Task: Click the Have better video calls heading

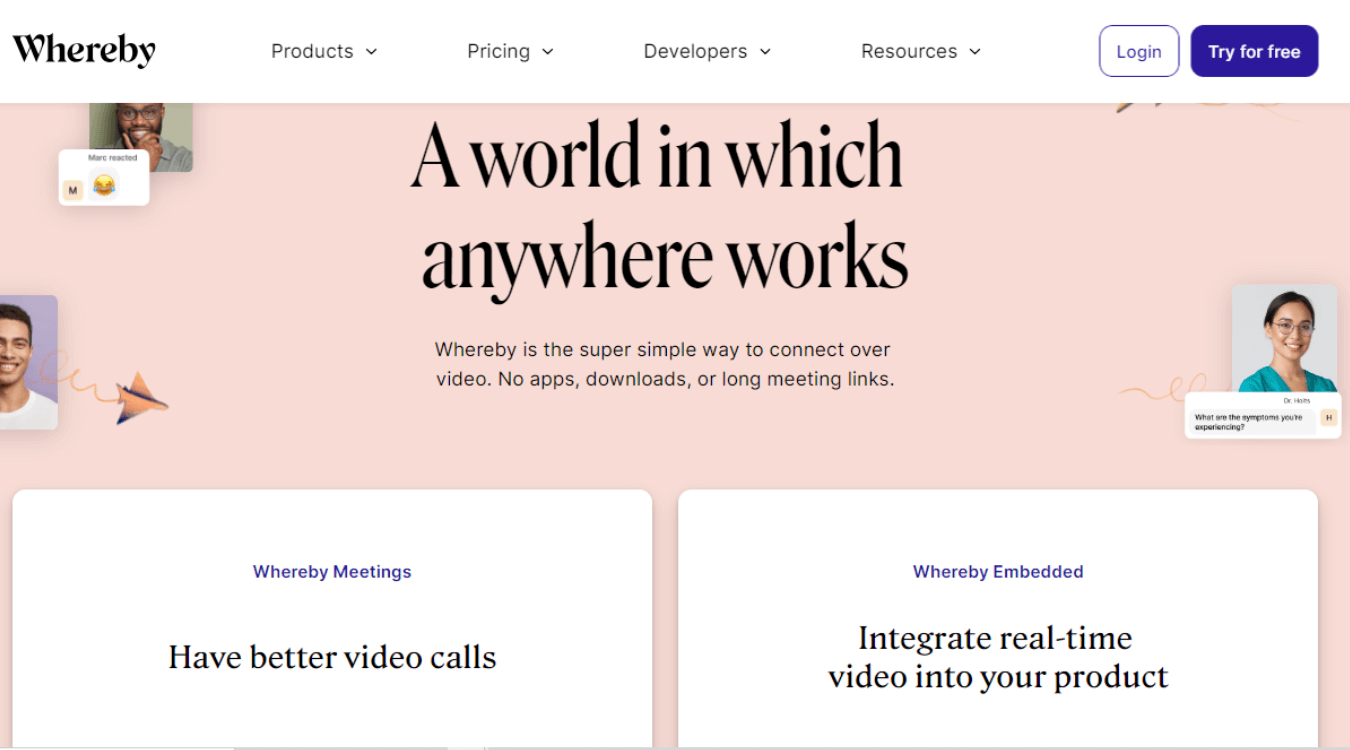Action: click(x=332, y=657)
